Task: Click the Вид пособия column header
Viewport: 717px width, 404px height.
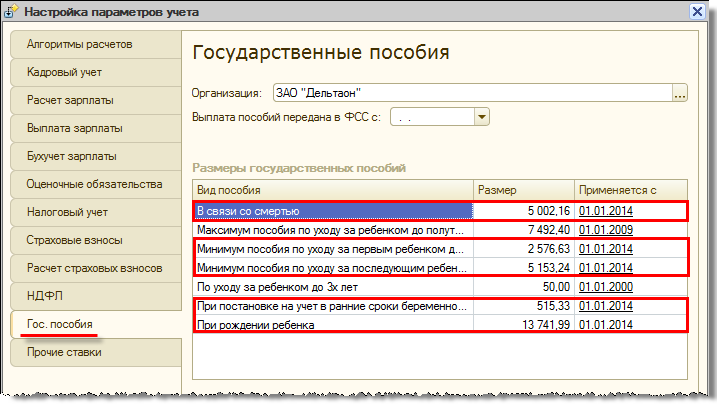Action: click(x=333, y=190)
